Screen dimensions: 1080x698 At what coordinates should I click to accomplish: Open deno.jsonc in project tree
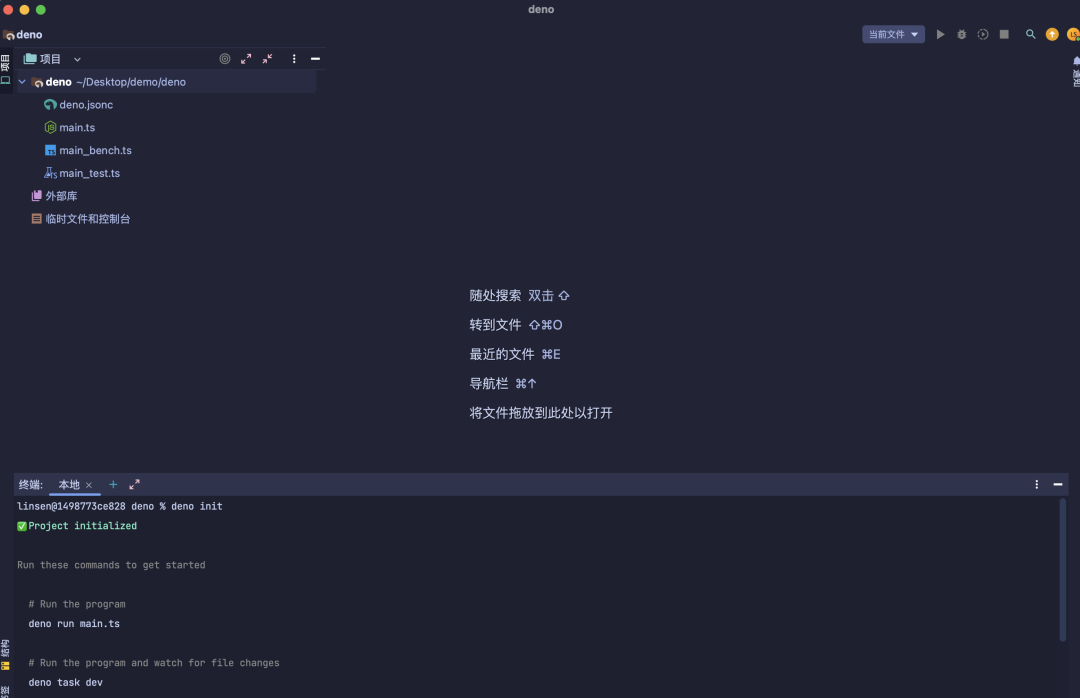coord(86,105)
